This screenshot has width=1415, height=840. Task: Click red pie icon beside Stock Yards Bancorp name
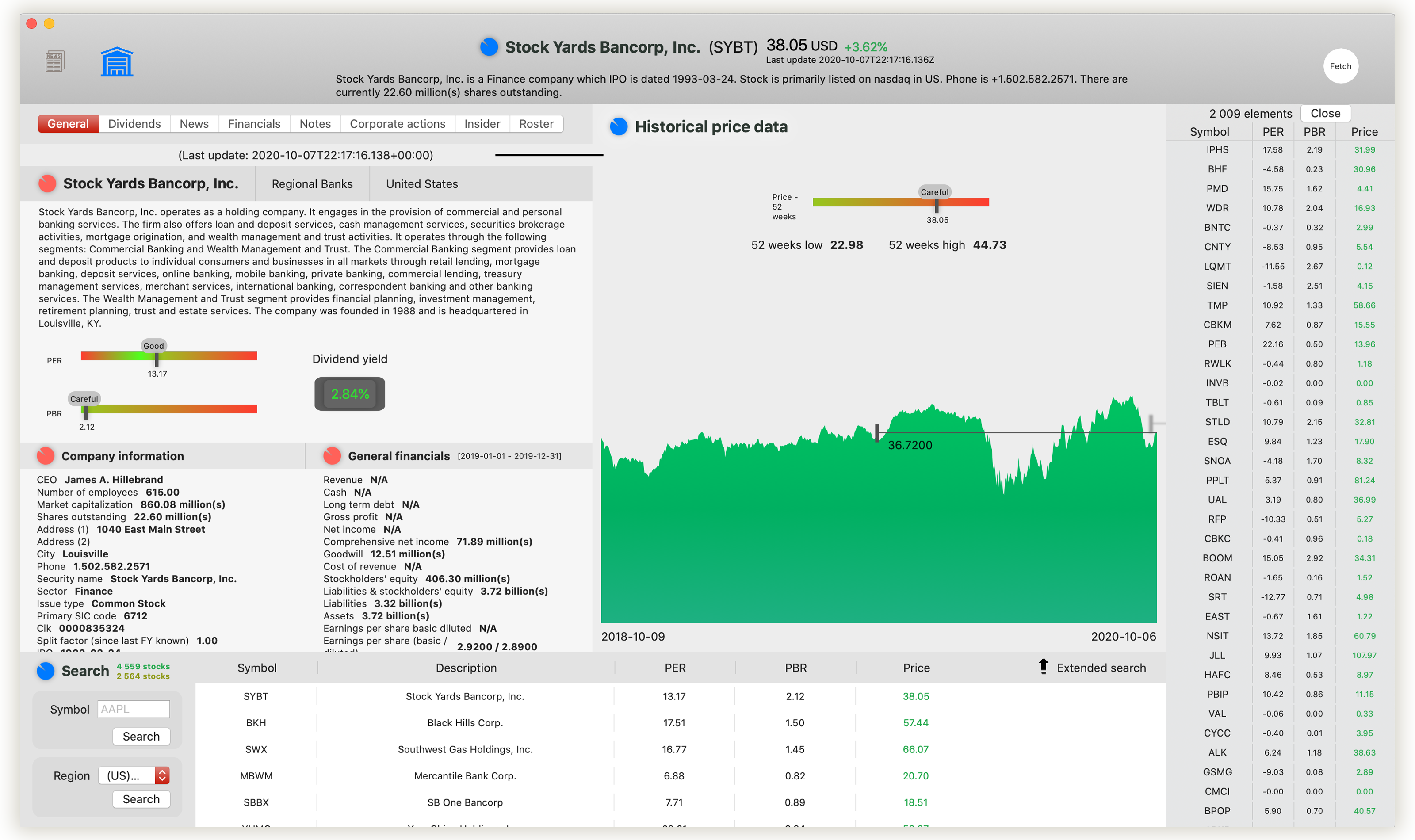(48, 183)
